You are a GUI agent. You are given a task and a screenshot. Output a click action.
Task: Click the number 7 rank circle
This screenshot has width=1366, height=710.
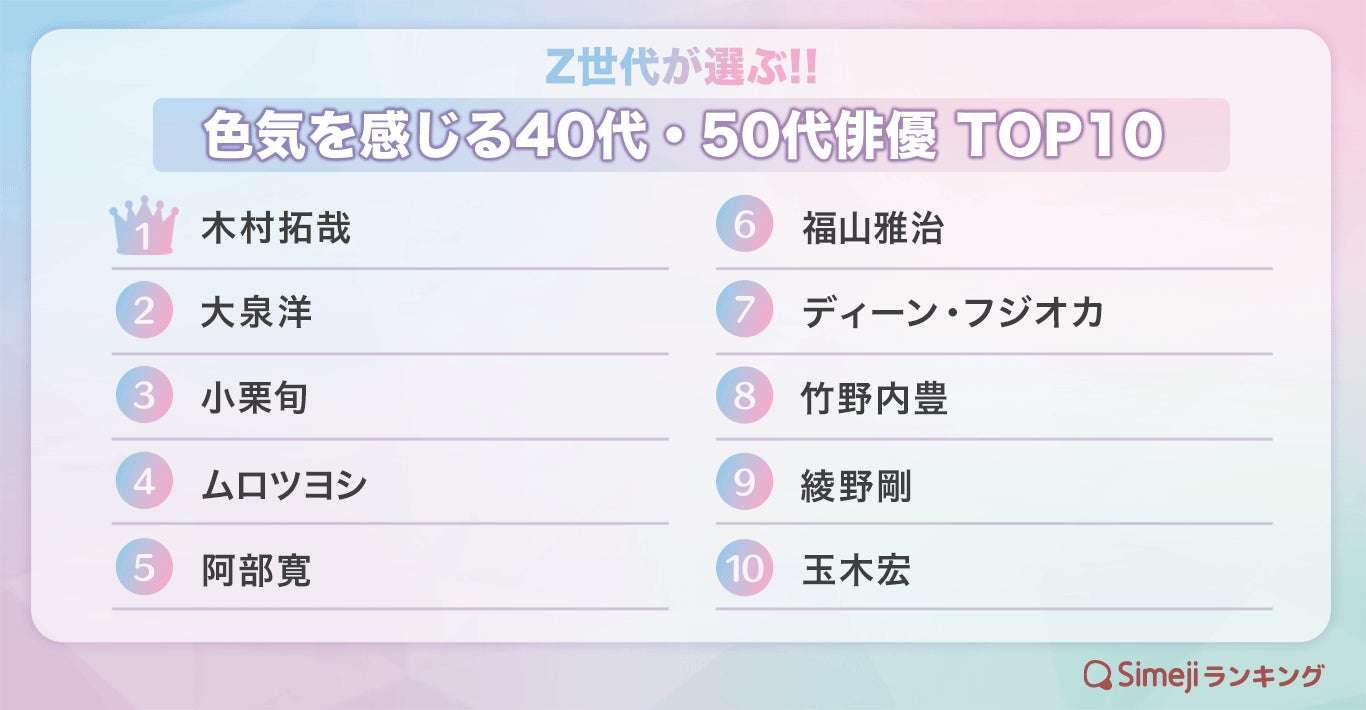(x=745, y=311)
